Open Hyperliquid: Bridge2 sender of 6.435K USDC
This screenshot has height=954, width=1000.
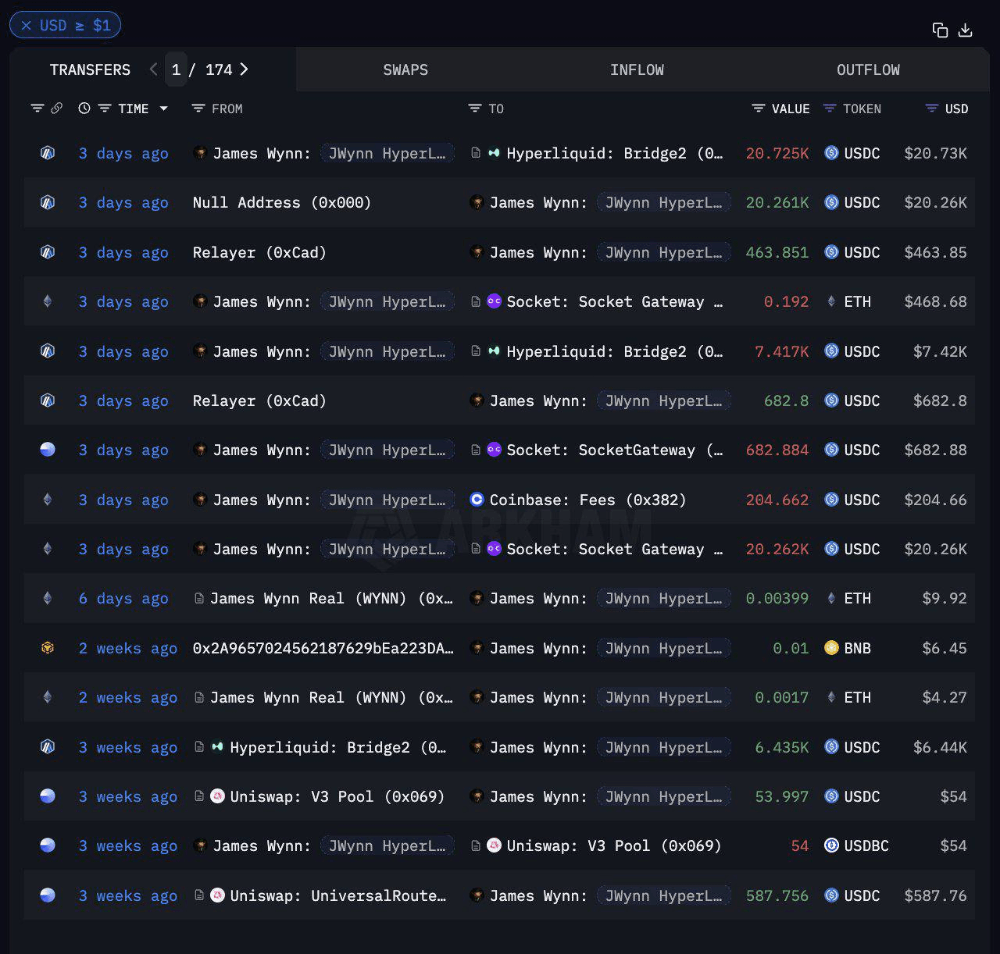[338, 747]
